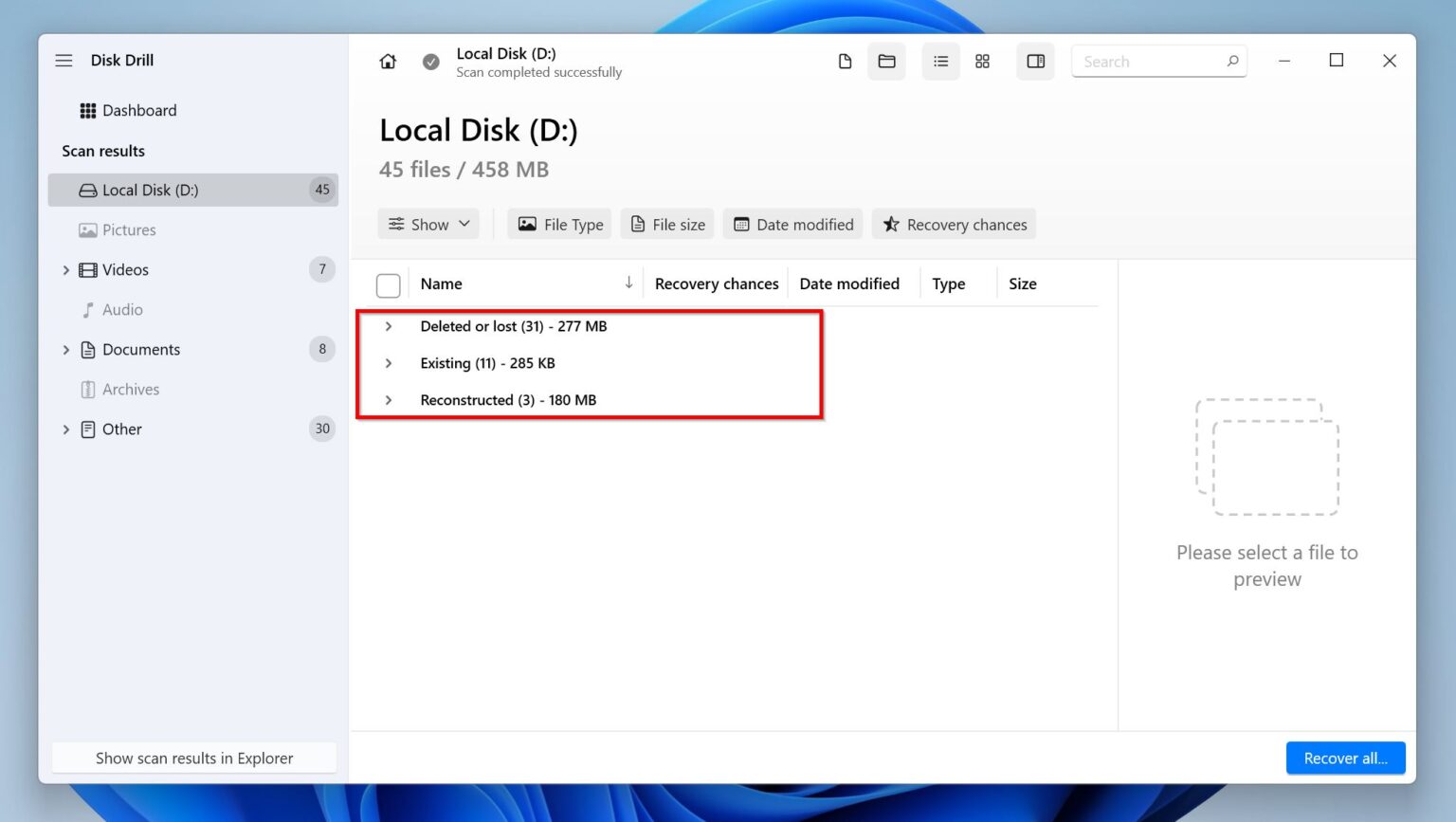The height and width of the screenshot is (822, 1456).
Task: Check the select-all files checkbox
Action: [389, 283]
